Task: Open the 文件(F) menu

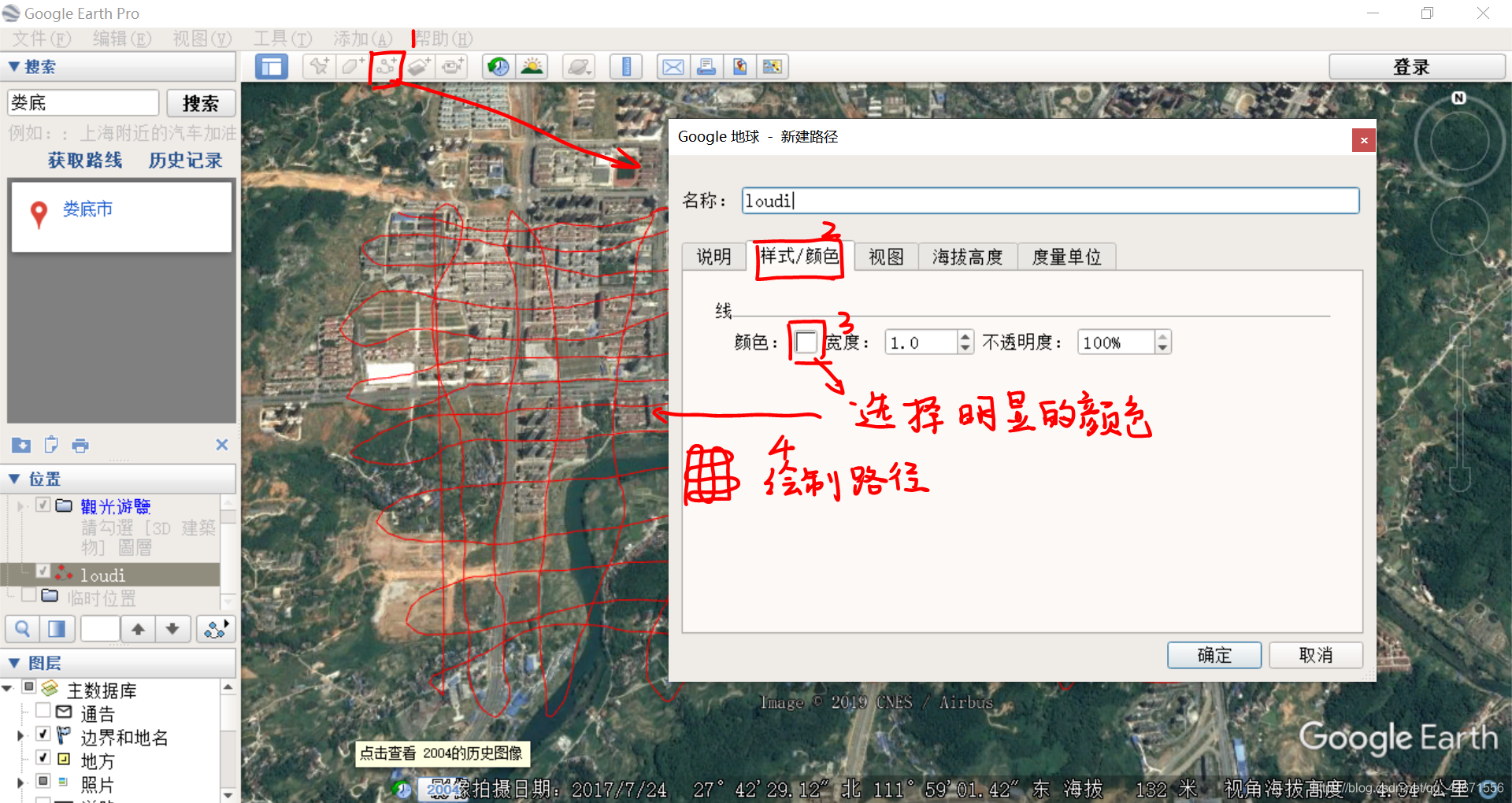Action: coord(42,39)
